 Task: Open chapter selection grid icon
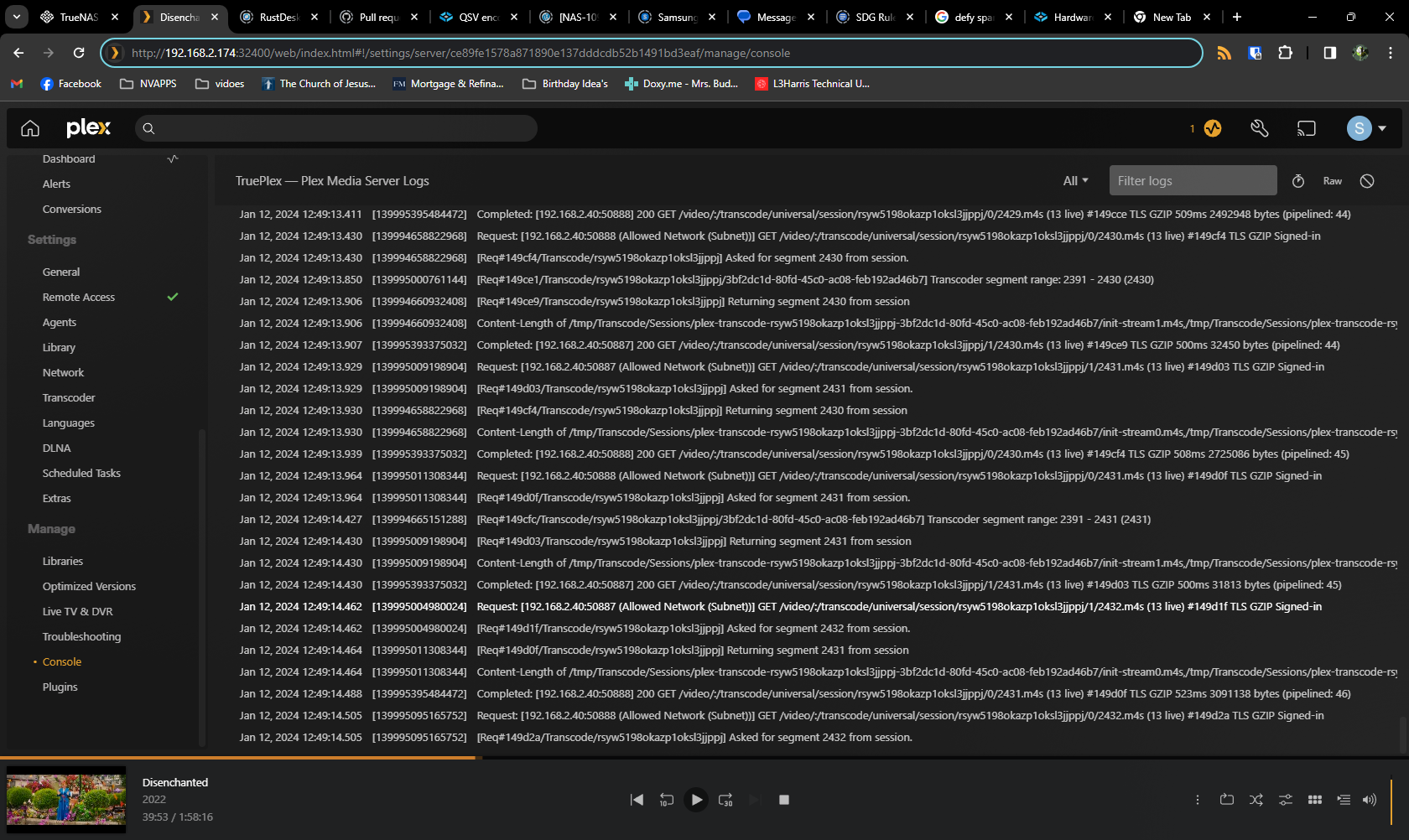(x=1315, y=800)
